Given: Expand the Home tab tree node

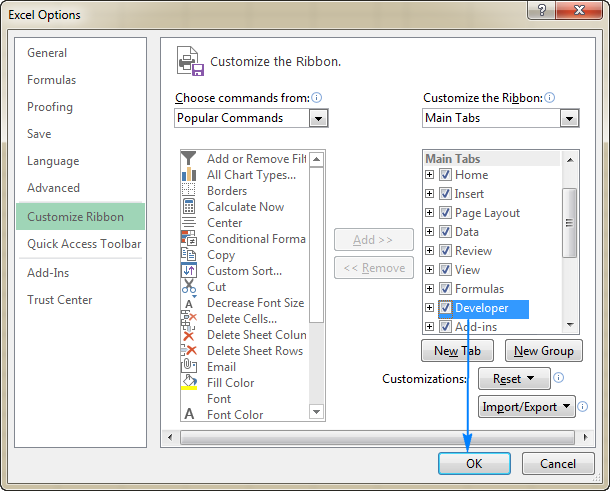Looking at the screenshot, I should 430,175.
